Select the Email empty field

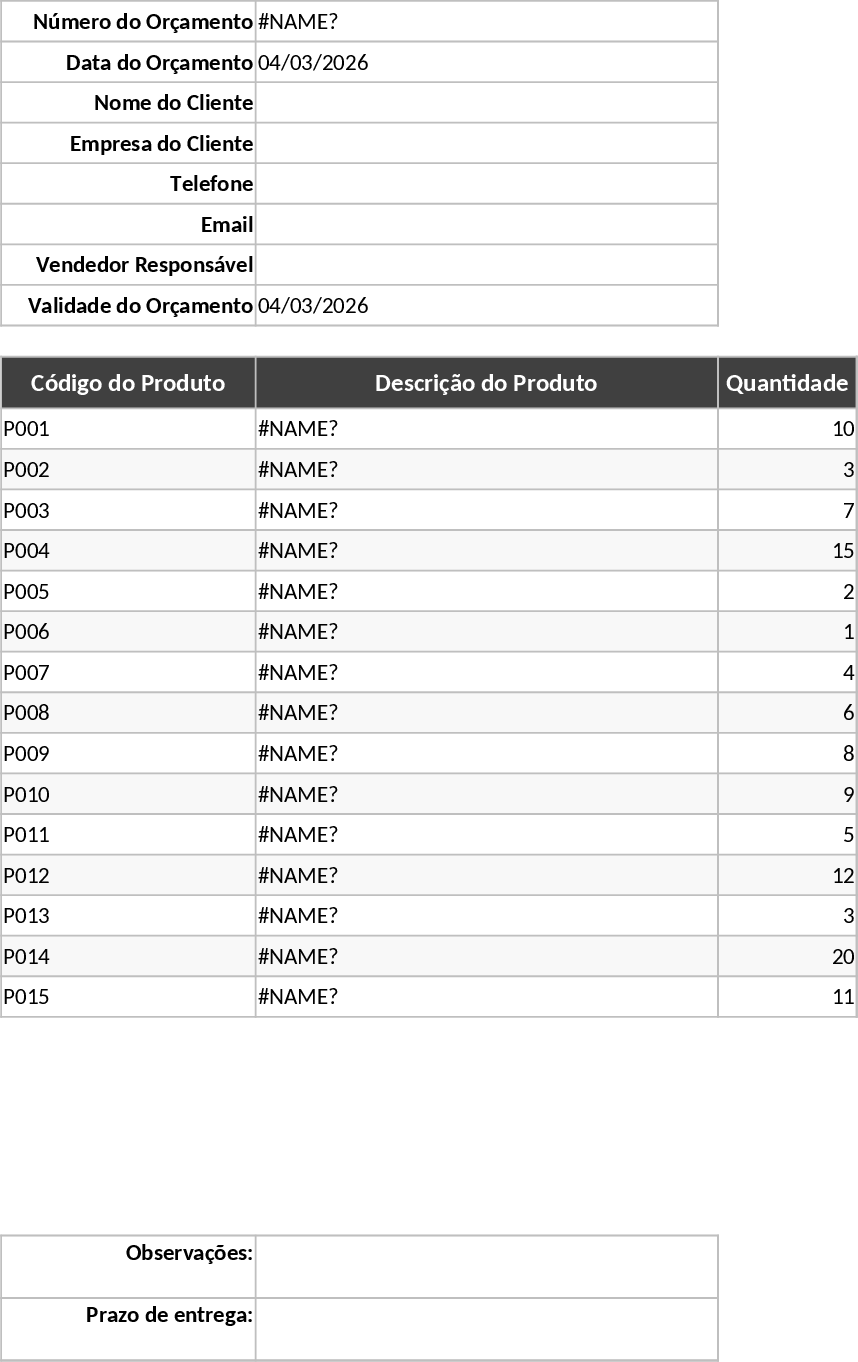(486, 225)
